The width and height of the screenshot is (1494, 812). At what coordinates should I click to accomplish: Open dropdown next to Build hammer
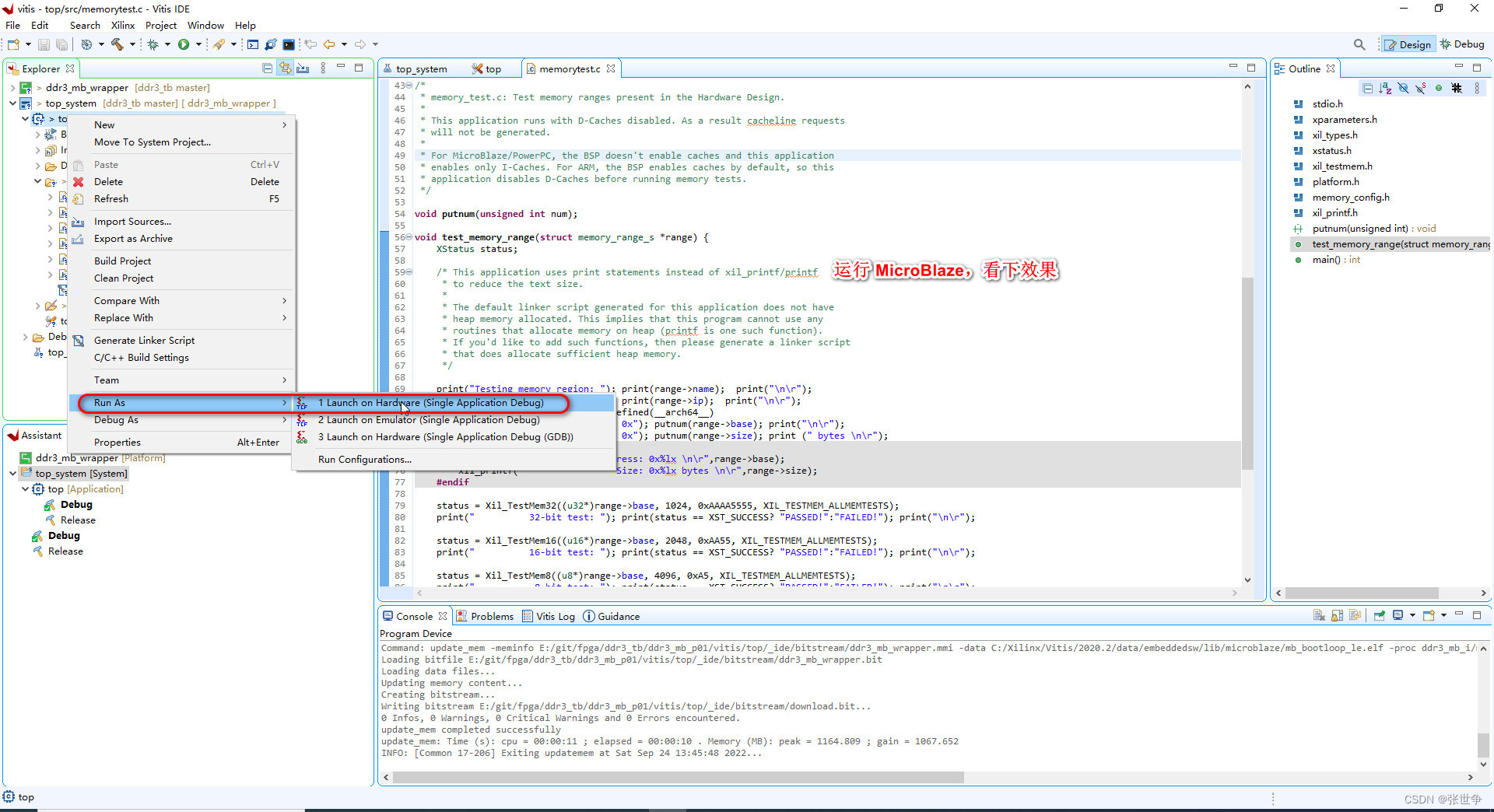132,44
